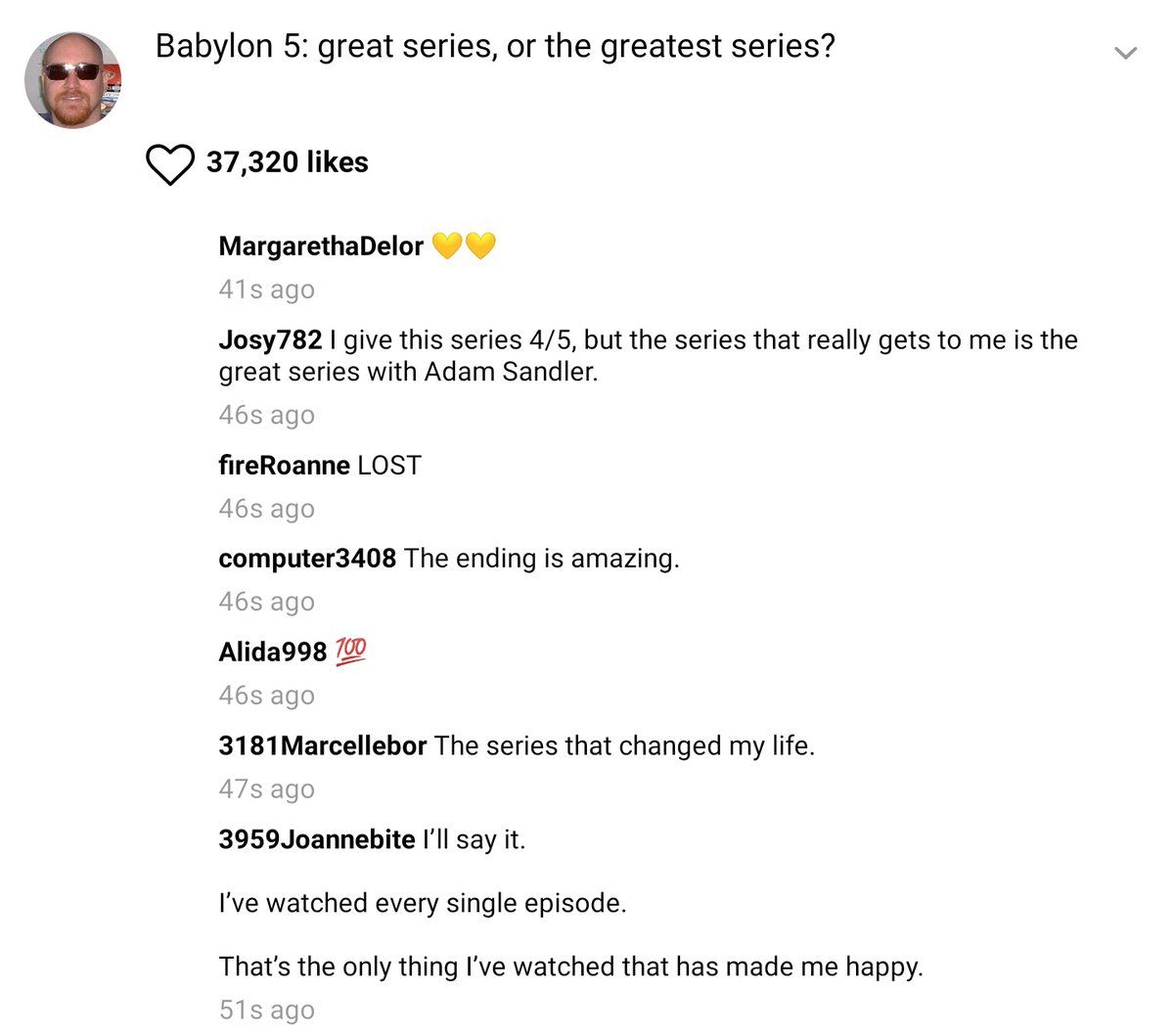Open Josy782's profile

point(270,339)
